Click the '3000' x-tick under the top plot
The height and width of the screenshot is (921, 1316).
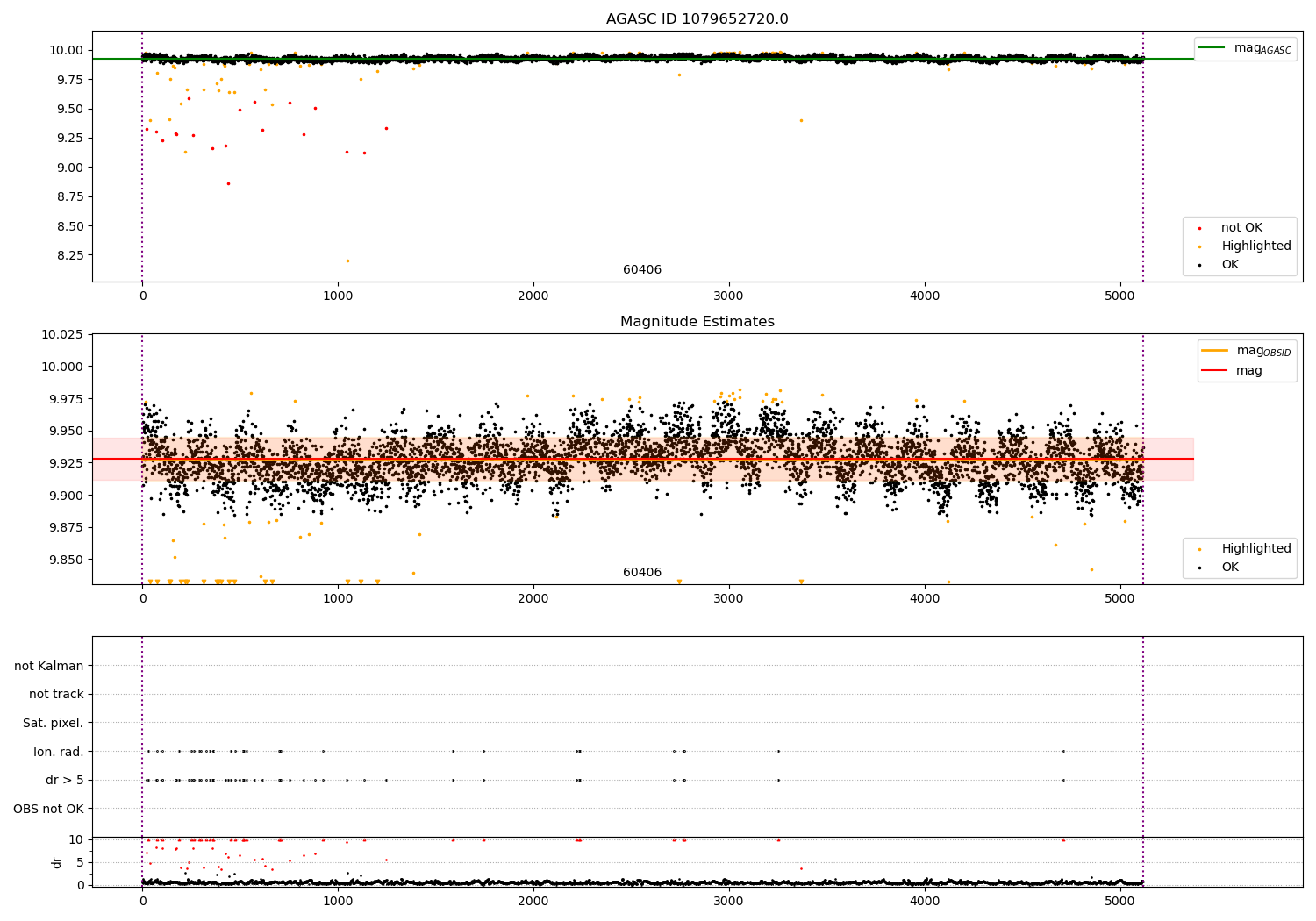tap(729, 296)
